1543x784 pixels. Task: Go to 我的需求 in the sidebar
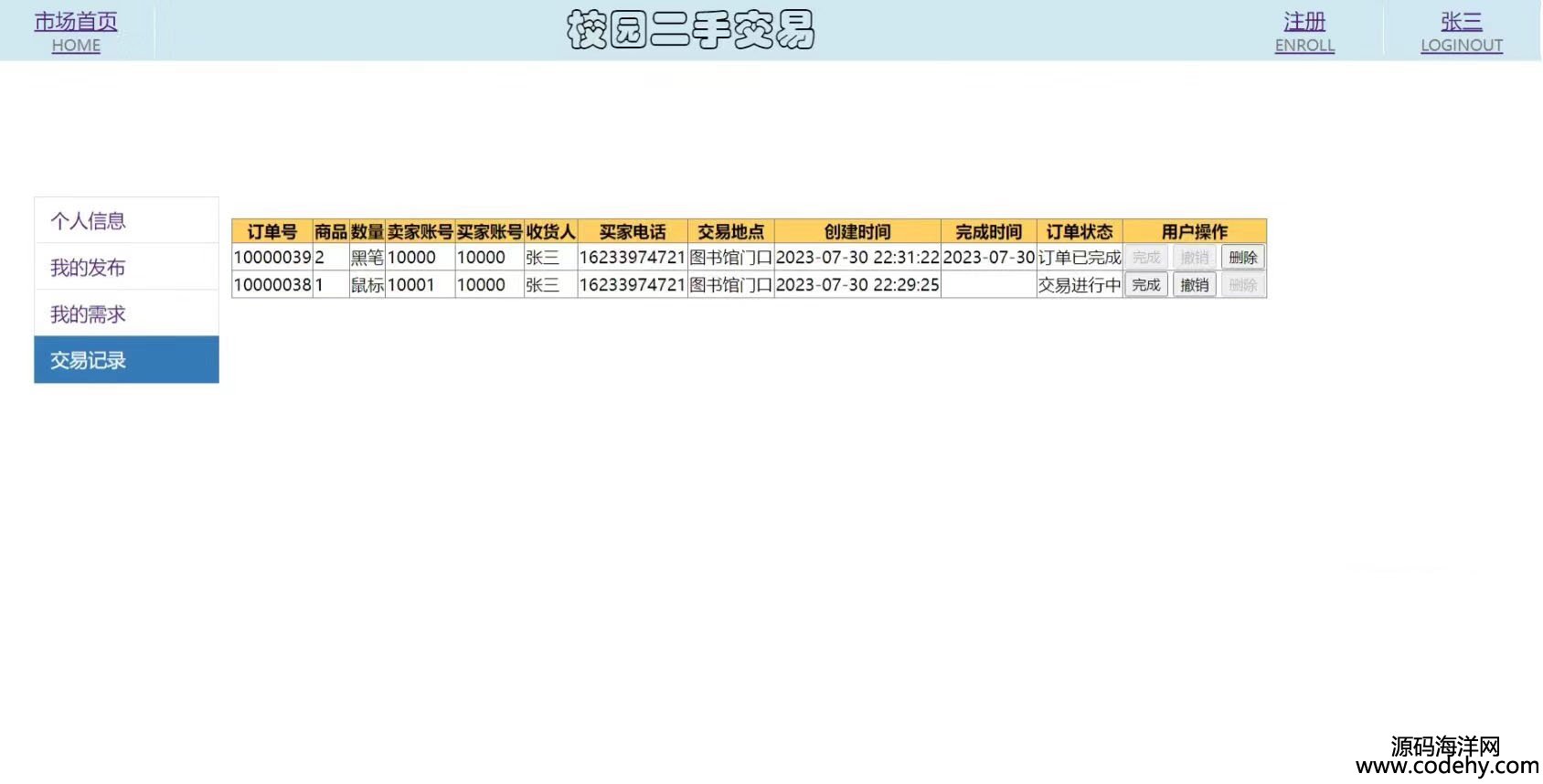[x=126, y=313]
